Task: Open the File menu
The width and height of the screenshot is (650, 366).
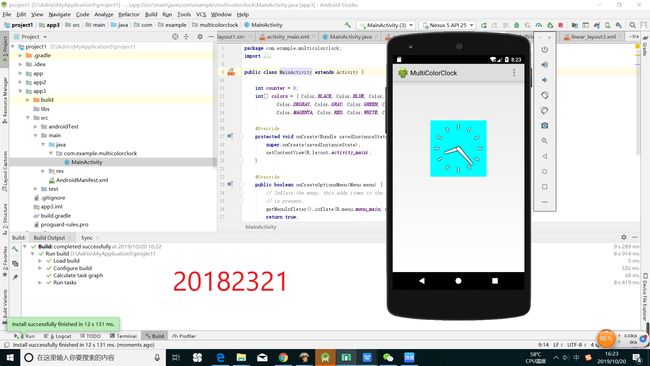Action: (7, 14)
